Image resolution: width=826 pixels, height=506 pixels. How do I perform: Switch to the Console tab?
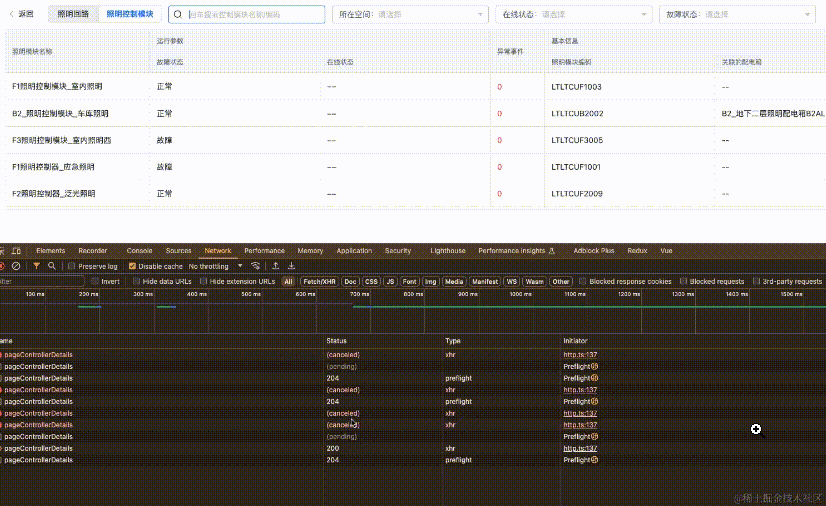[x=139, y=251]
